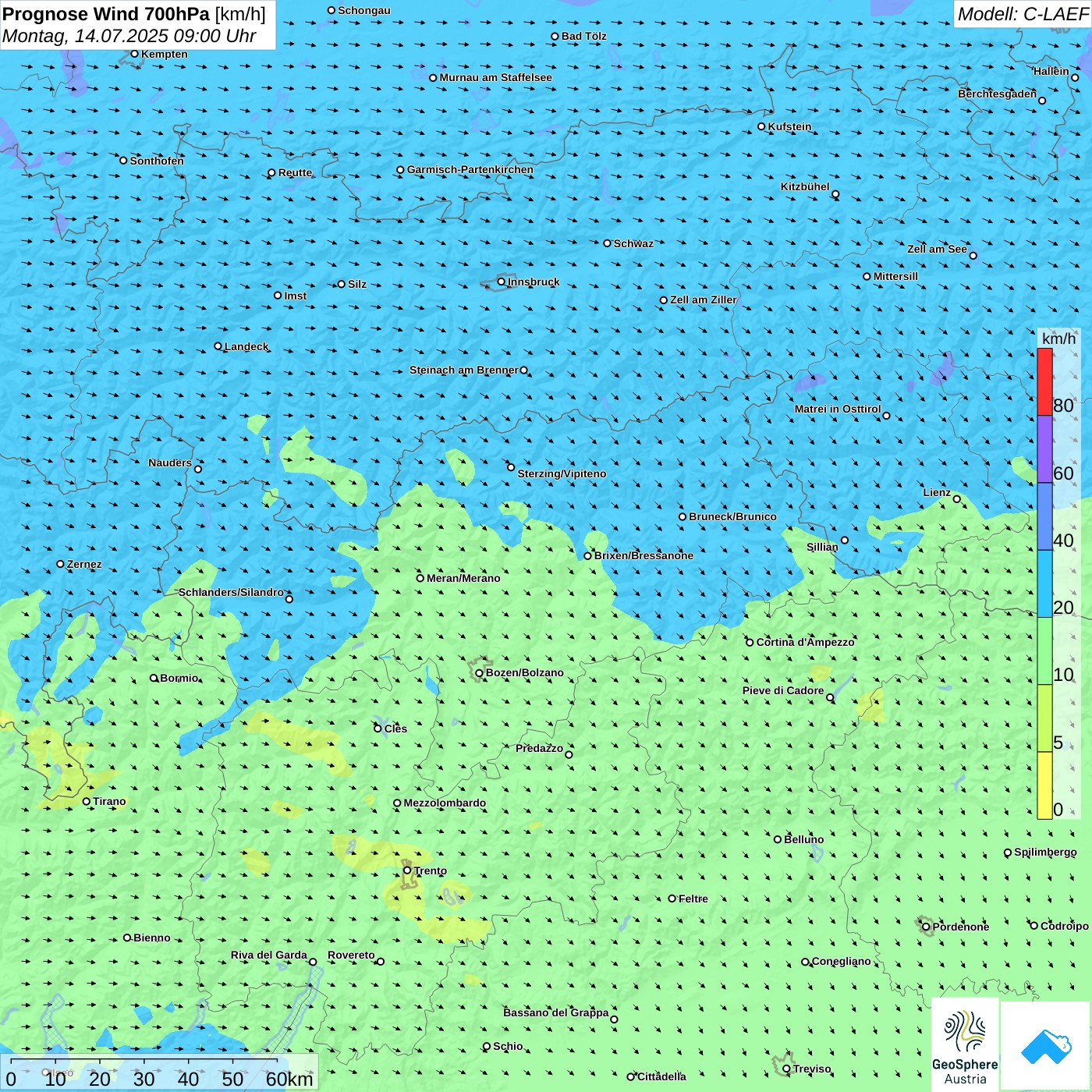Click the Bassano del Grappa marker
This screenshot has width=1092, height=1092.
pos(614,1019)
